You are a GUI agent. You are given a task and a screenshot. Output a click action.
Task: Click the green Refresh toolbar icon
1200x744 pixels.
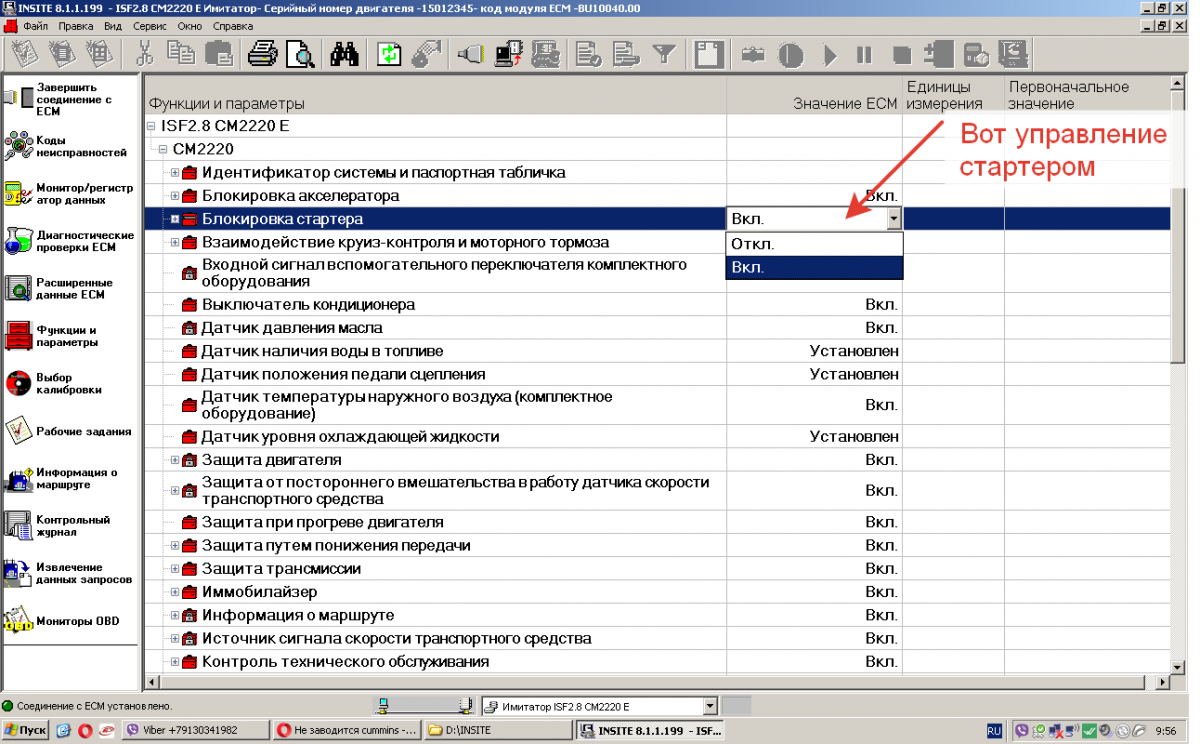pos(389,53)
